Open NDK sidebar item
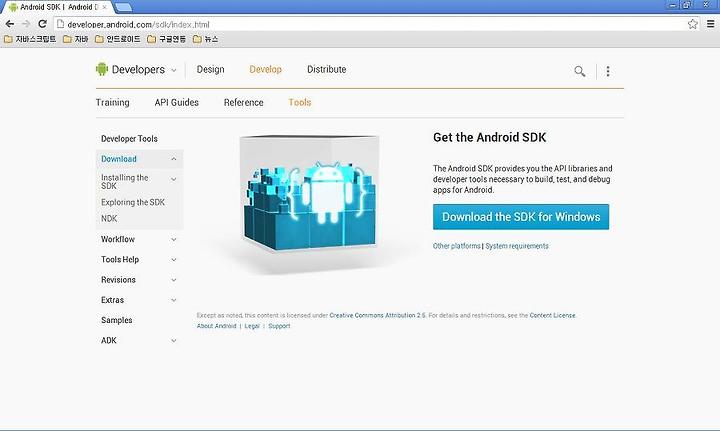The width and height of the screenshot is (720, 431). point(109,218)
